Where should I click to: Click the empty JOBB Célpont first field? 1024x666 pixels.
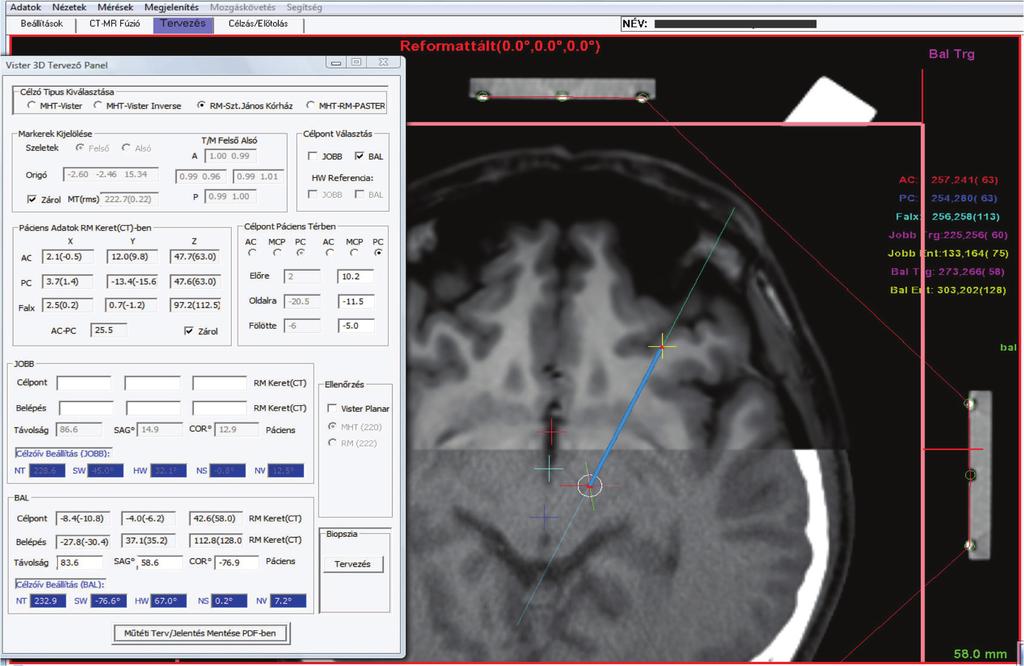tap(84, 383)
